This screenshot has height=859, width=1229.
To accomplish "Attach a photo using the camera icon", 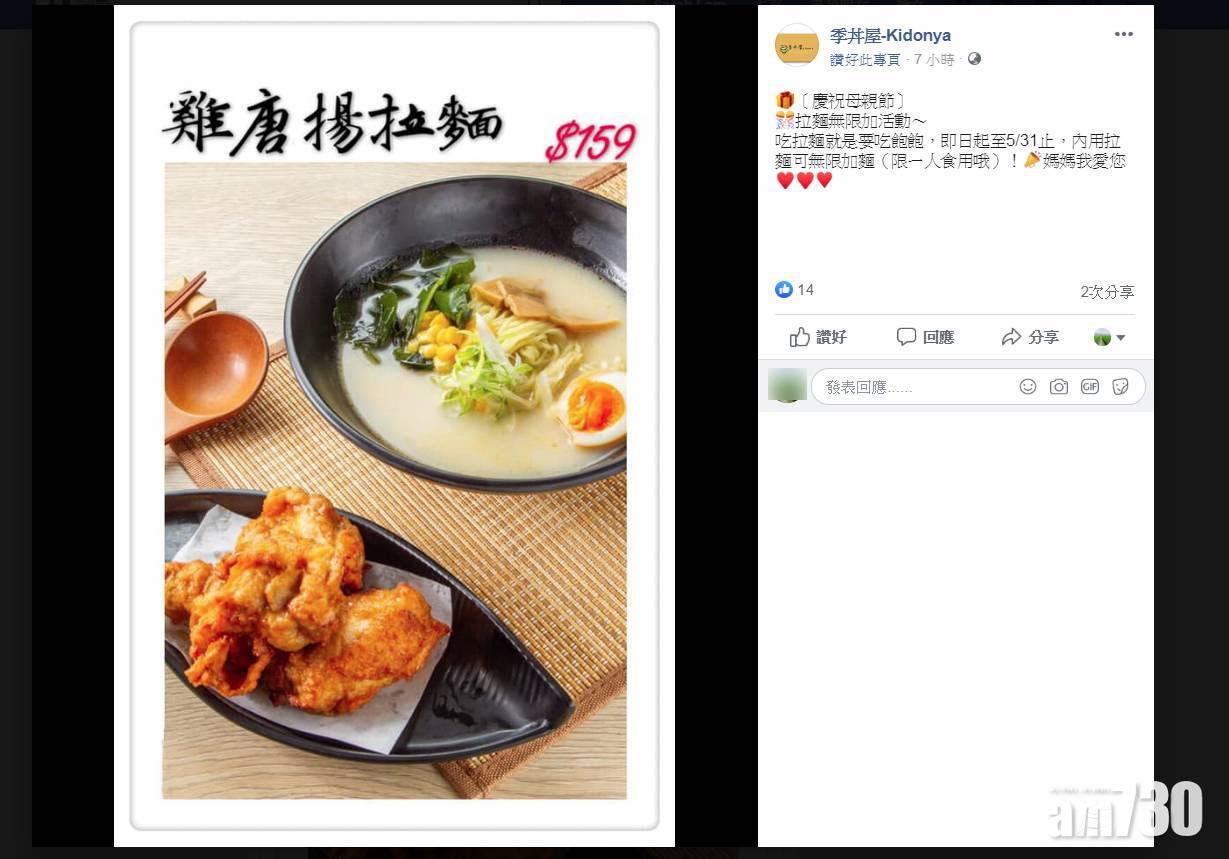I will click(x=1059, y=387).
